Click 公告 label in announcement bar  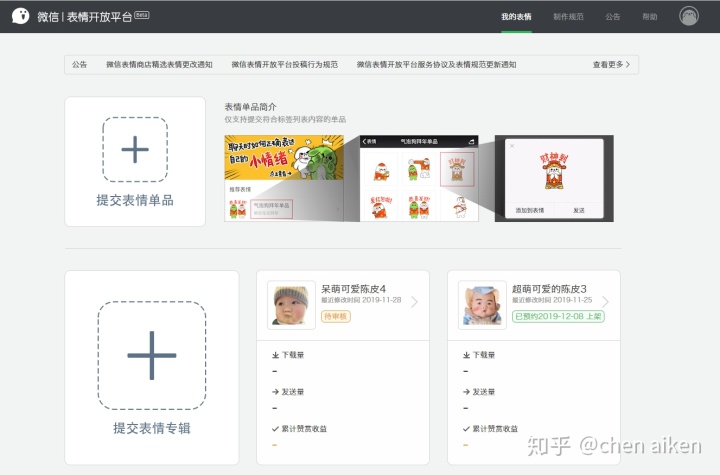coord(79,64)
